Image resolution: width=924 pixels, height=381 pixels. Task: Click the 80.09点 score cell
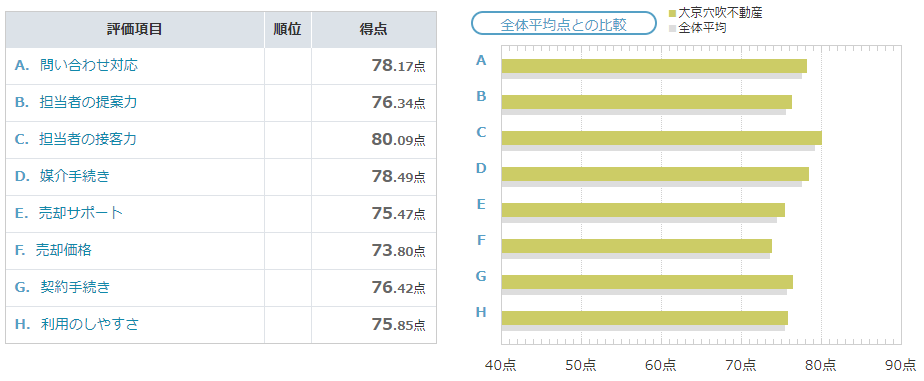pos(374,140)
